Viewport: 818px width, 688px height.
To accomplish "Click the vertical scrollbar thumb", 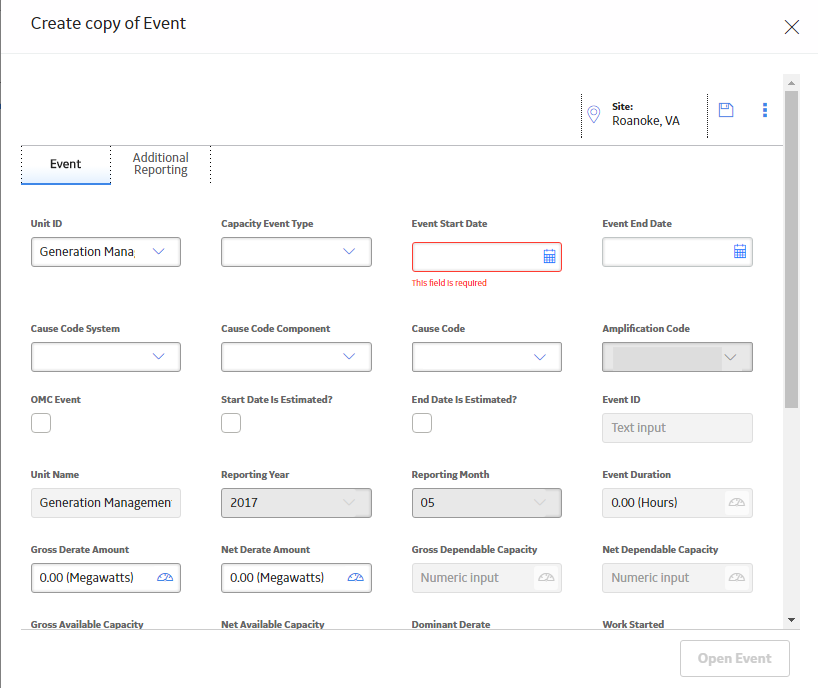I will [x=791, y=249].
